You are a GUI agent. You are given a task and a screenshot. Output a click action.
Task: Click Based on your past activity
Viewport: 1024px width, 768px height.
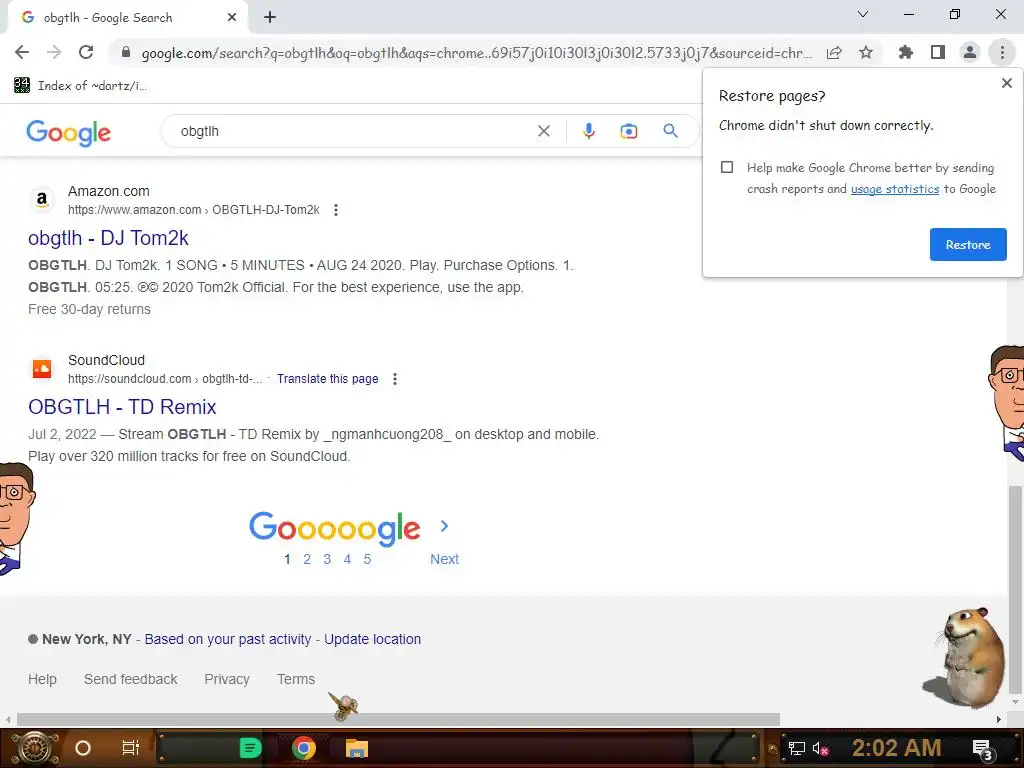[x=227, y=639]
